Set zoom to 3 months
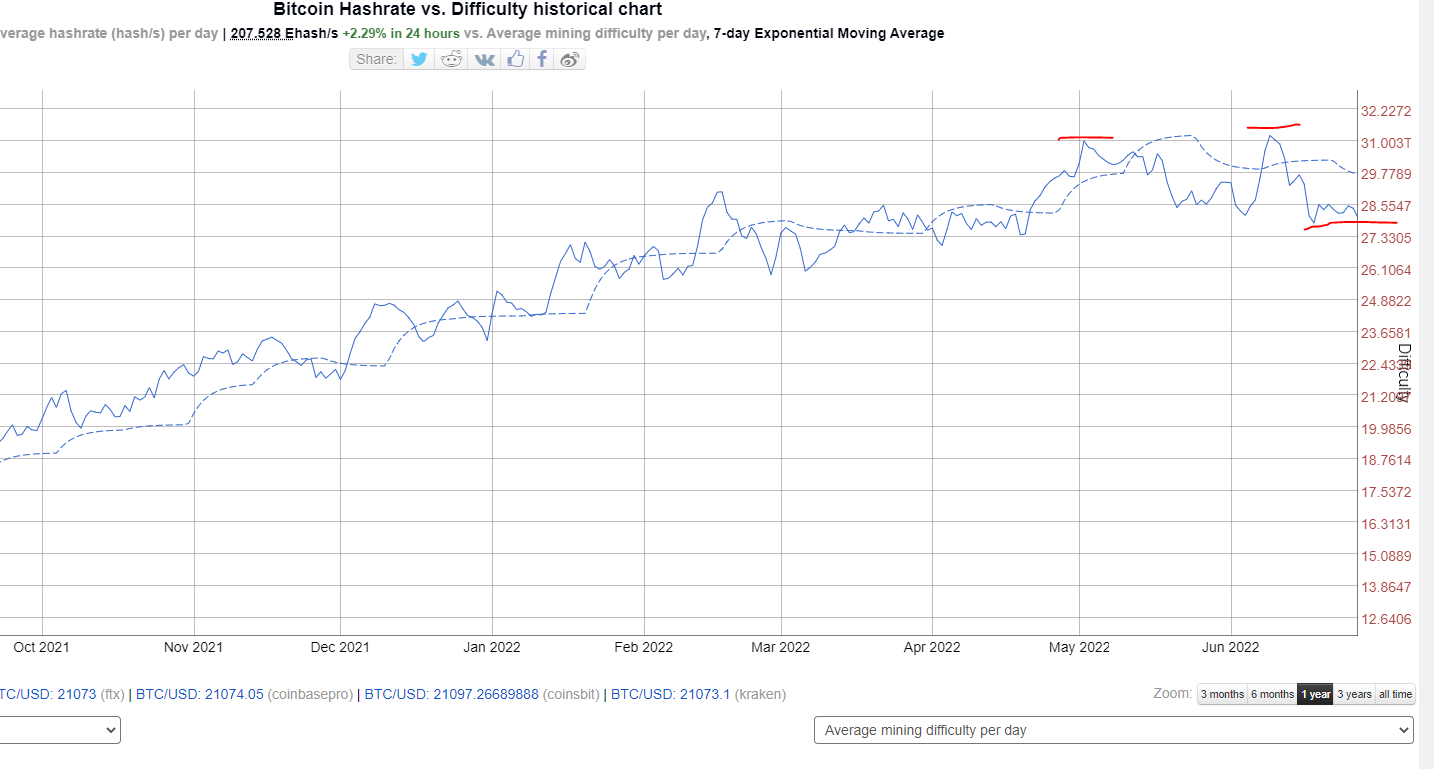 1222,694
